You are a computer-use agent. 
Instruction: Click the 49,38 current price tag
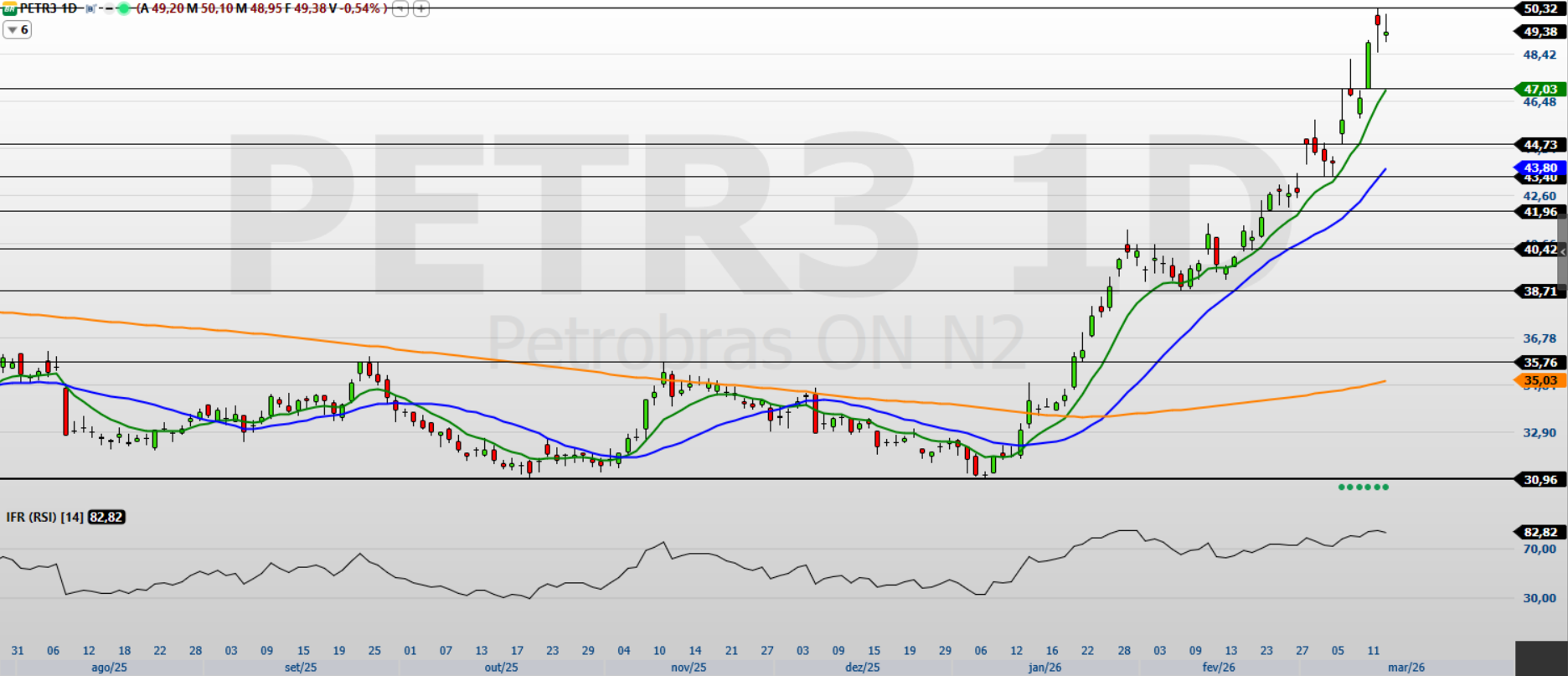click(1540, 32)
